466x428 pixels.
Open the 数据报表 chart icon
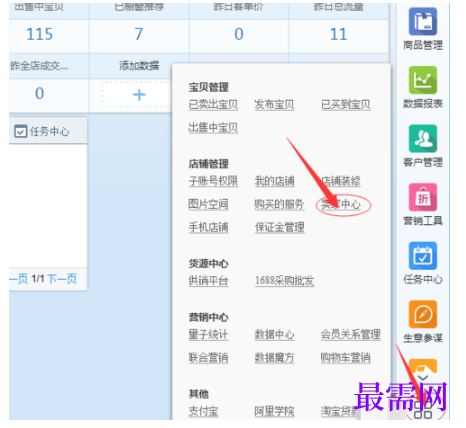coord(423,80)
